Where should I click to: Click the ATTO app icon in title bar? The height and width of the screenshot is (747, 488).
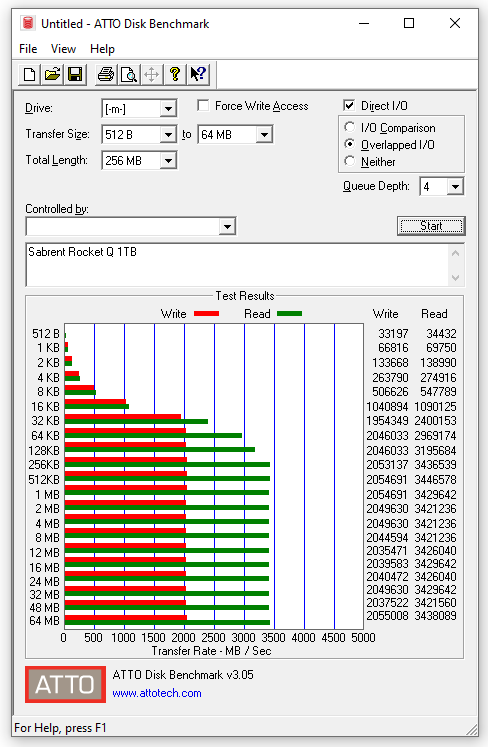[x=28, y=23]
